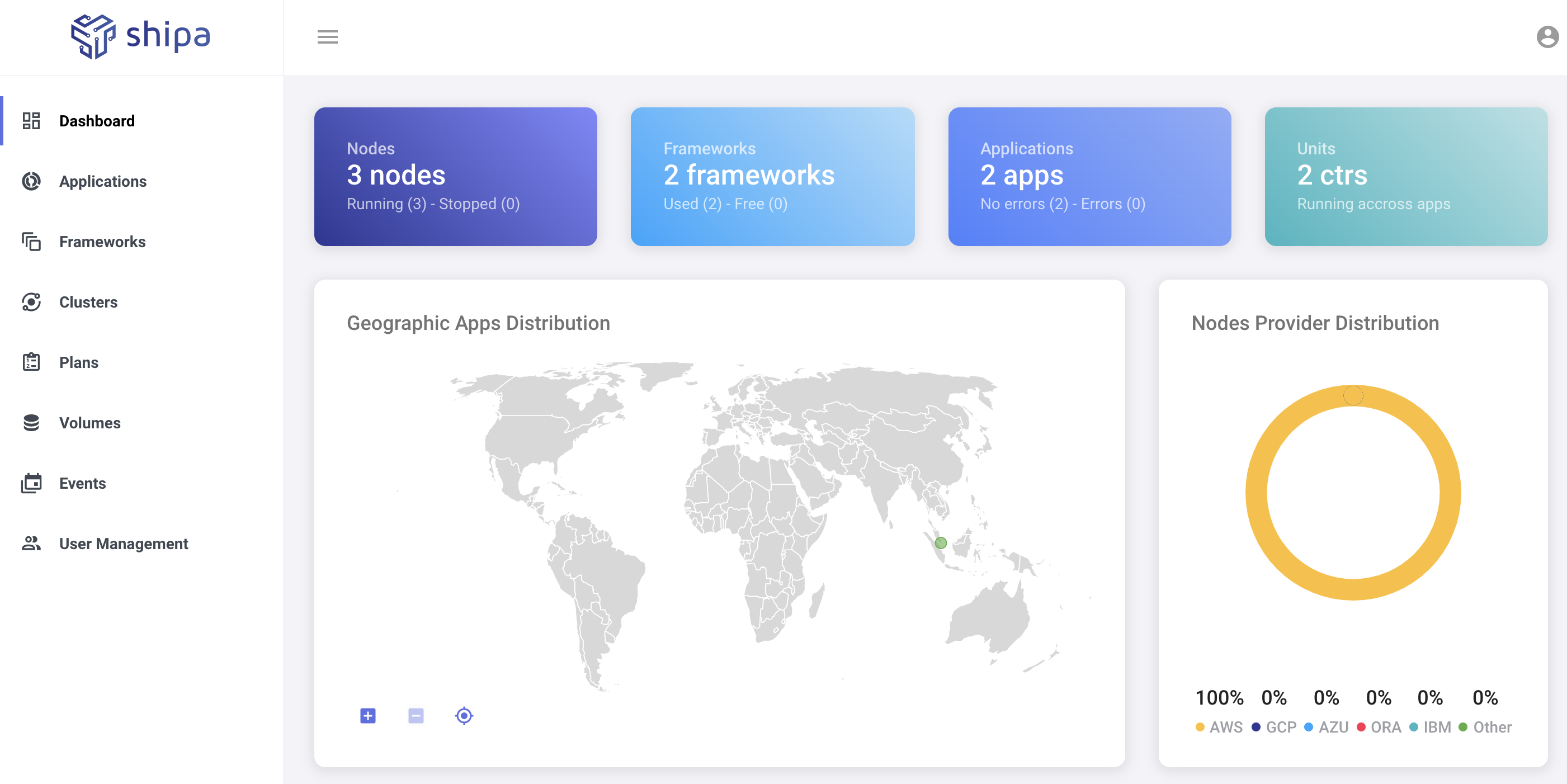This screenshot has width=1567, height=784.
Task: Click the map zoom-out minus icon
Action: [416, 715]
